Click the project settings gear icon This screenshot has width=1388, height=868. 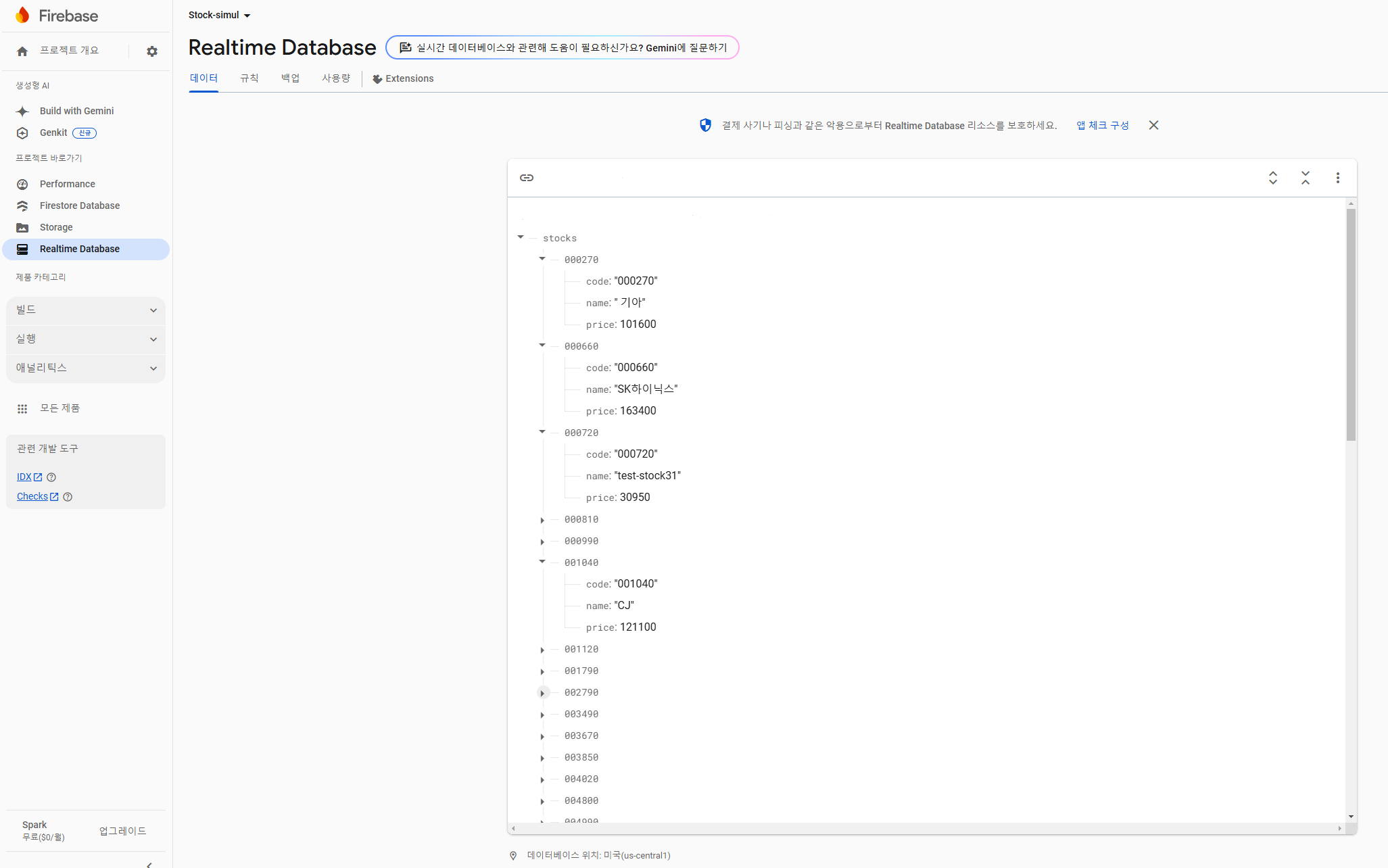152,51
